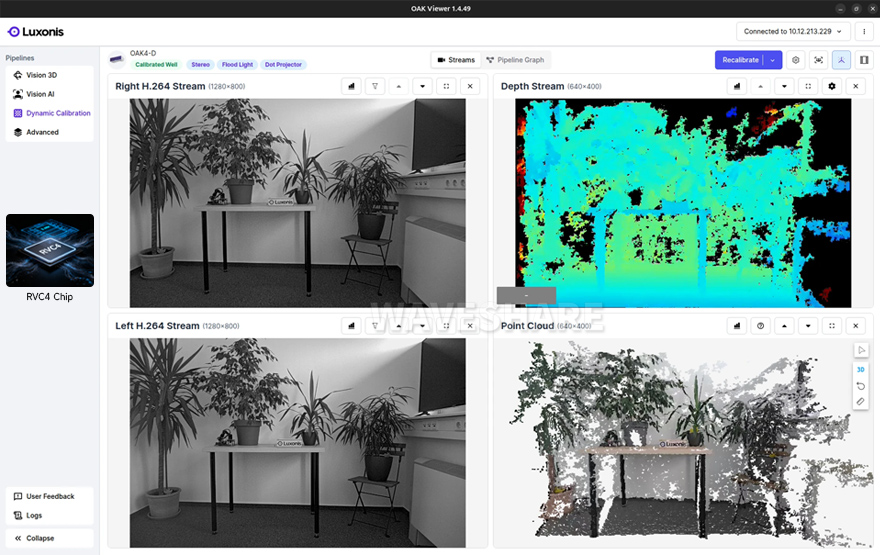Close the Left H.264 Stream panel
880x555 pixels.
470,326
